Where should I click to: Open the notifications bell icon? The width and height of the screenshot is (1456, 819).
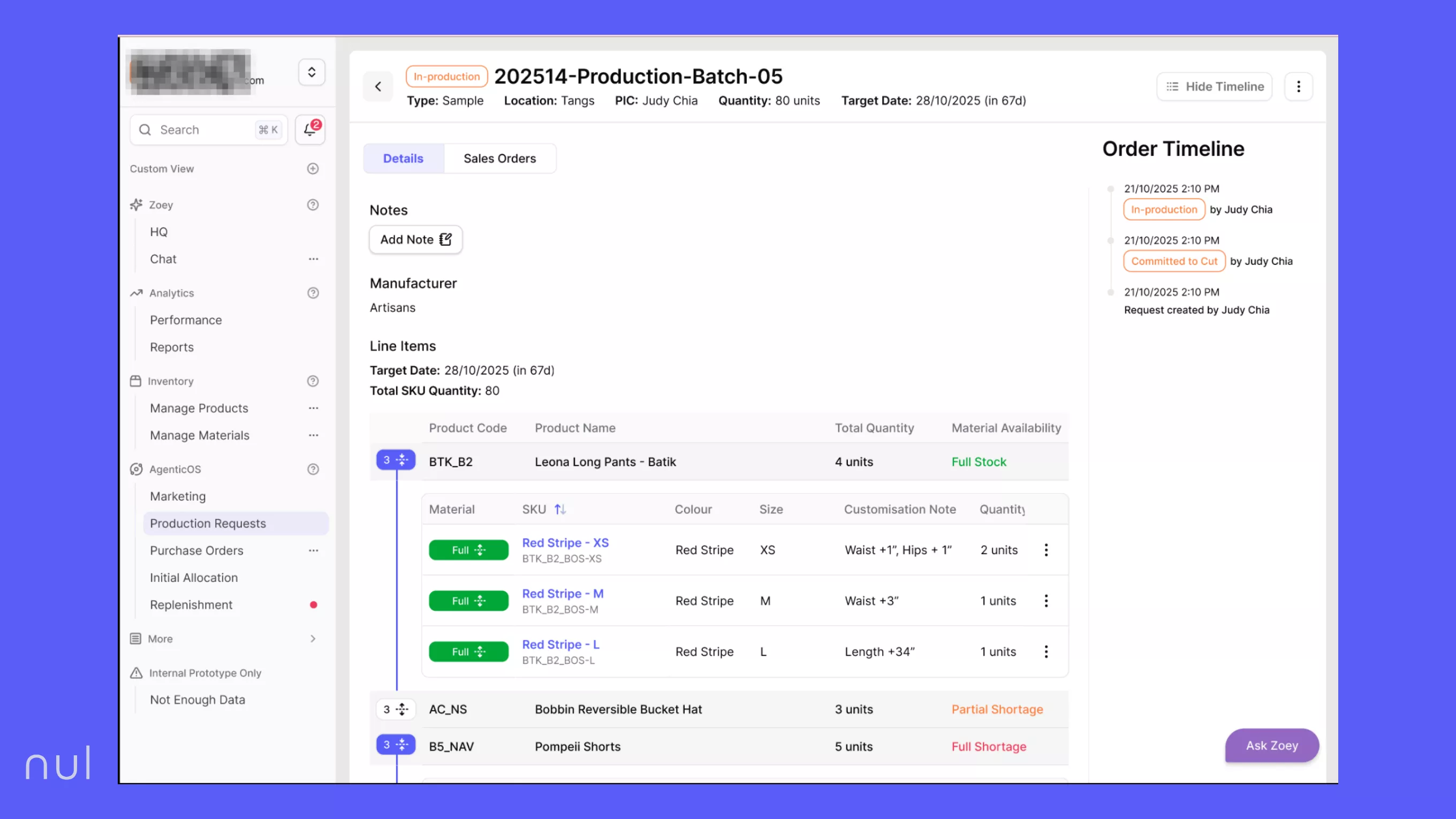coord(310,130)
